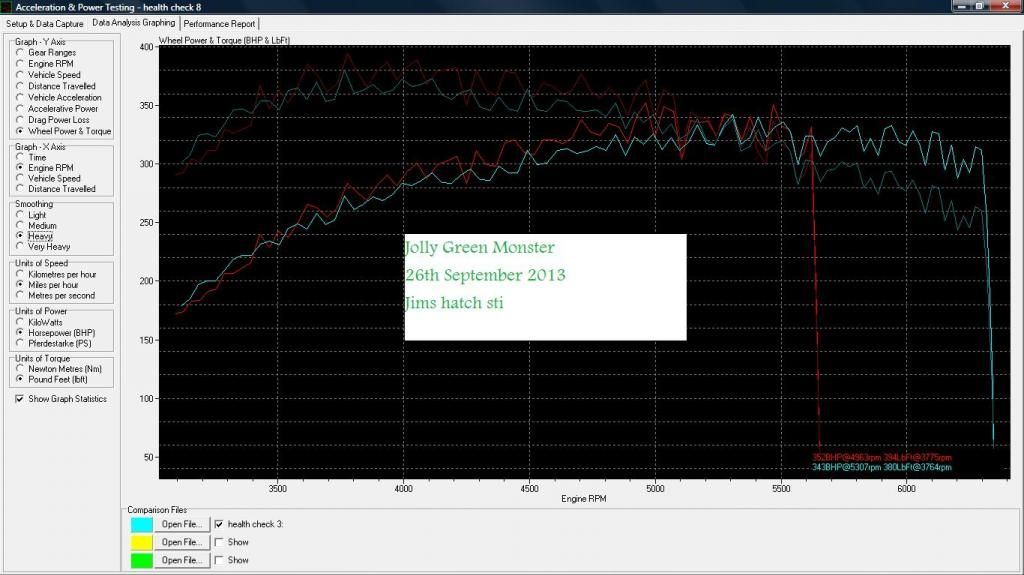1024x575 pixels.
Task: Set the X axis to Time
Action: click(20, 158)
